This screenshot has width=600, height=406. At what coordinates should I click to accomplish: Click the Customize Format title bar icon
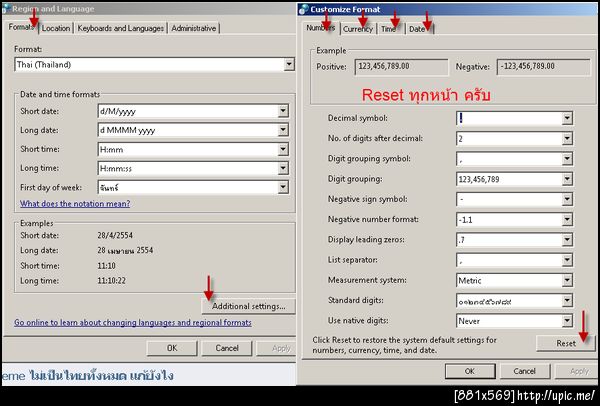click(x=304, y=9)
